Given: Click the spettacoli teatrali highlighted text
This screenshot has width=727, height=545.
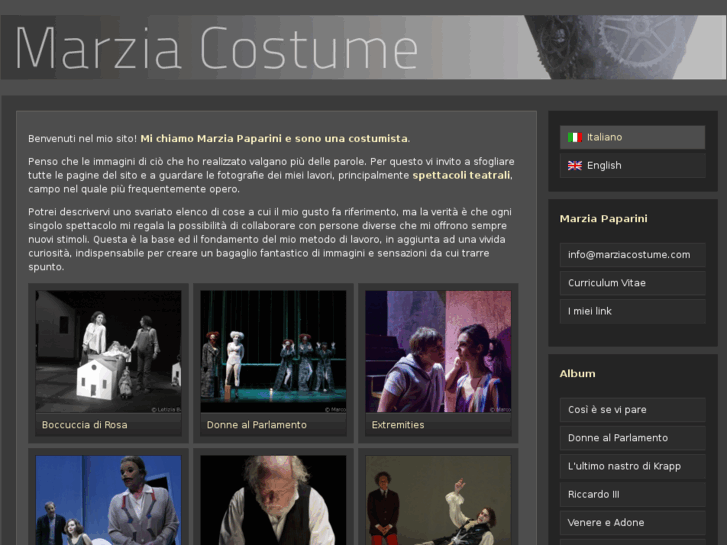Looking at the screenshot, I should tap(461, 175).
